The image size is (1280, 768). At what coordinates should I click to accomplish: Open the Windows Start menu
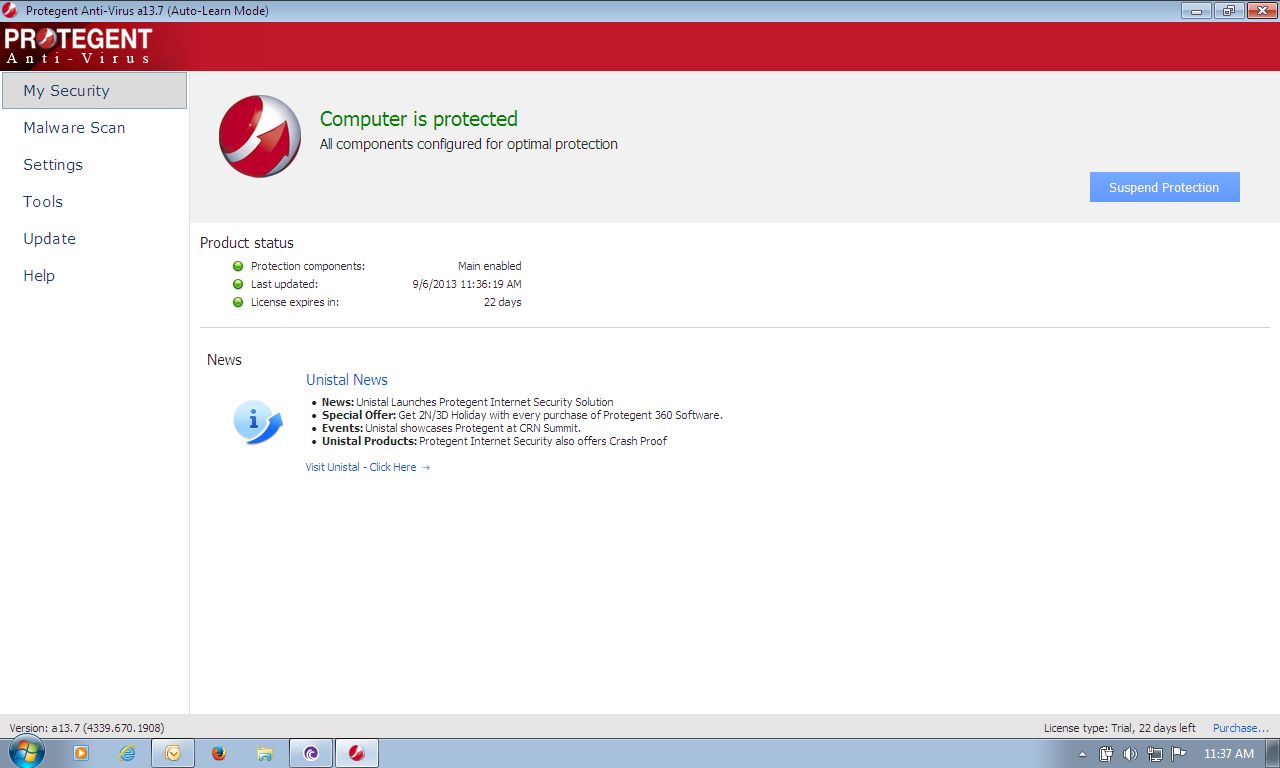point(26,753)
